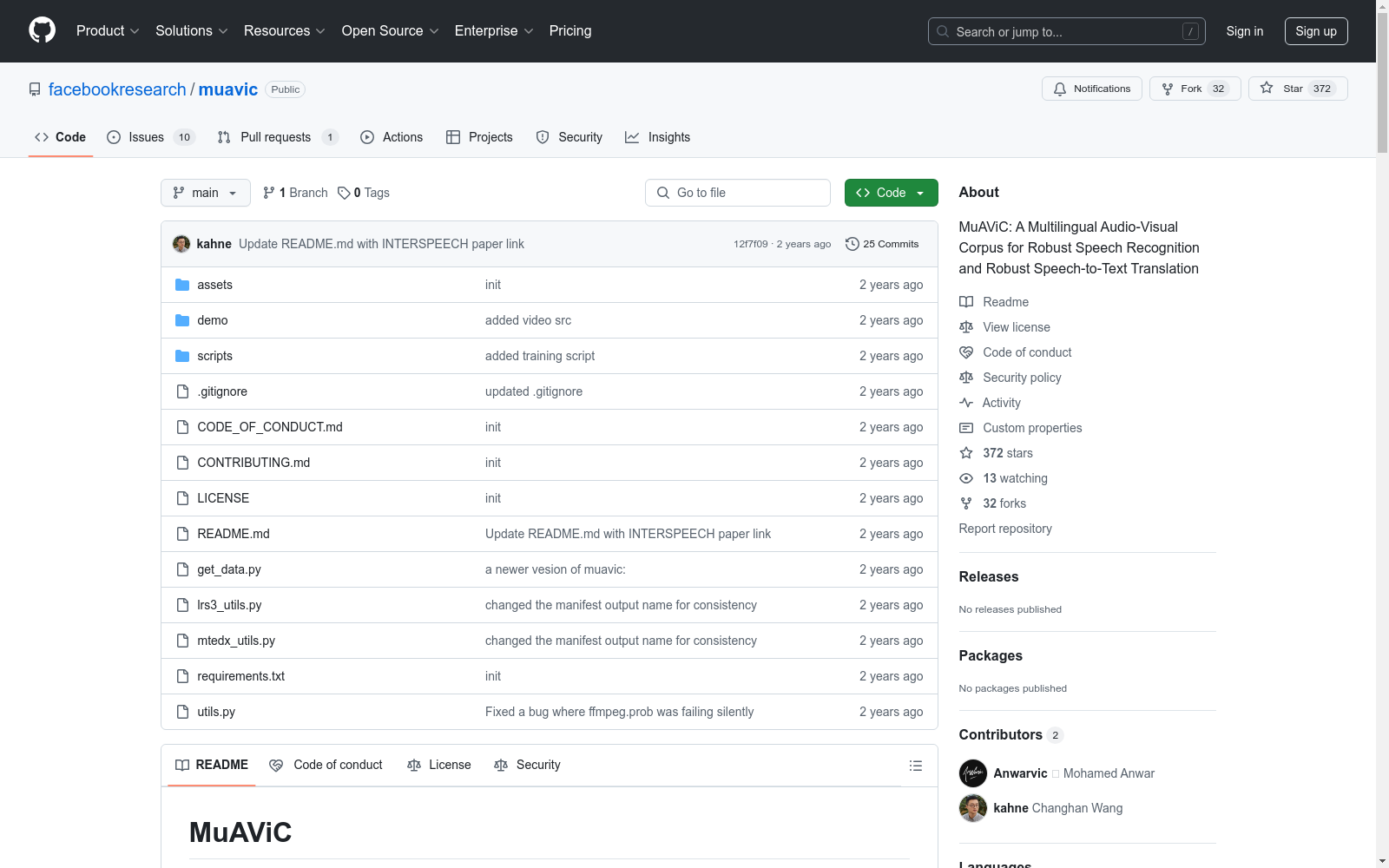Image resolution: width=1389 pixels, height=868 pixels.
Task: Click the Sign up button
Action: pyautogui.click(x=1316, y=31)
